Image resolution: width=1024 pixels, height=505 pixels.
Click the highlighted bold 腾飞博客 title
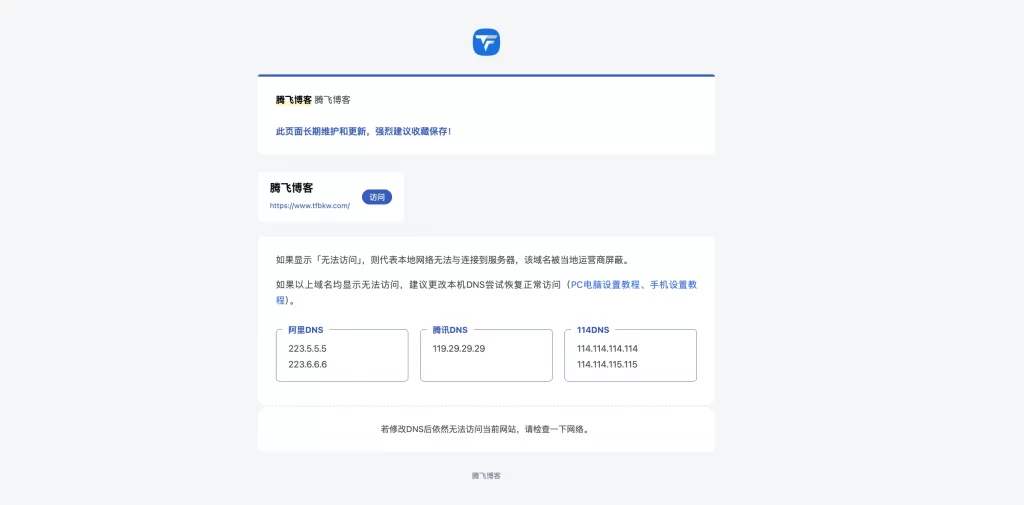coord(294,100)
